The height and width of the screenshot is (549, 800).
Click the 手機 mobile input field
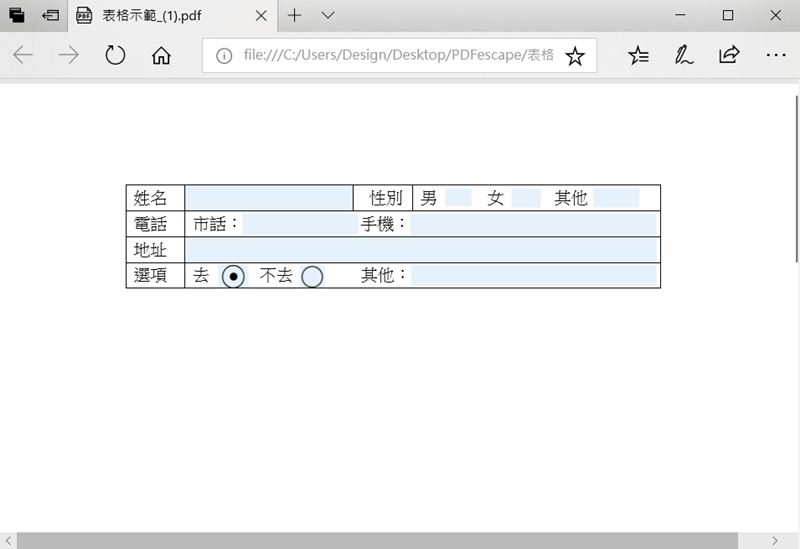(533, 224)
